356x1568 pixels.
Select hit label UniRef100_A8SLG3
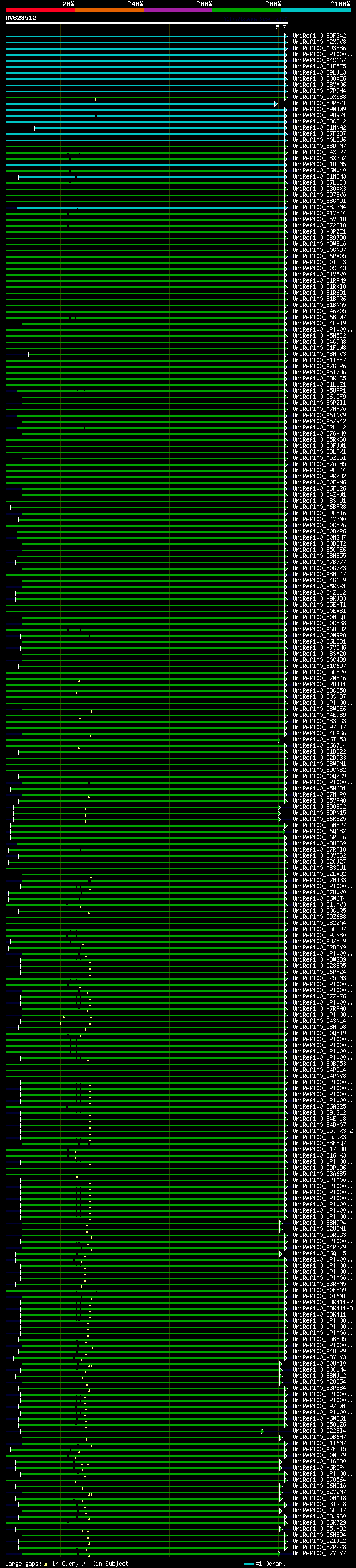tap(319, 721)
